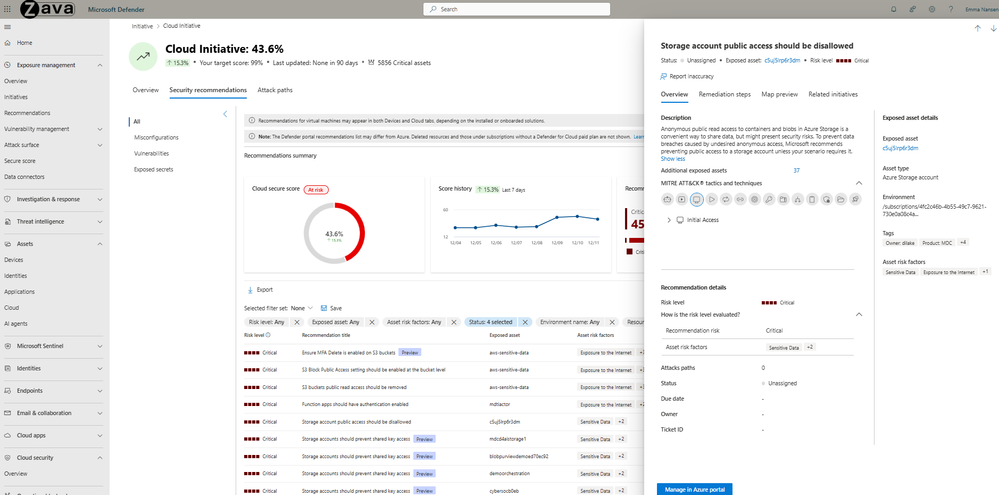This screenshot has width=999, height=495.
Task: Switch to the initiative Overview tab
Action: [x=145, y=90]
